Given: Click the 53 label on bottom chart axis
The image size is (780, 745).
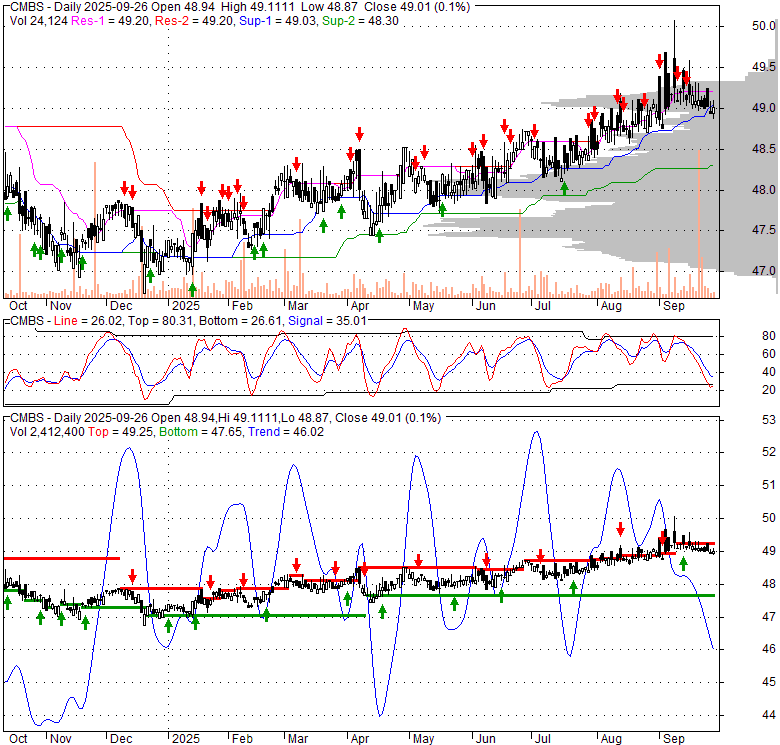Looking at the screenshot, I should pos(769,420).
